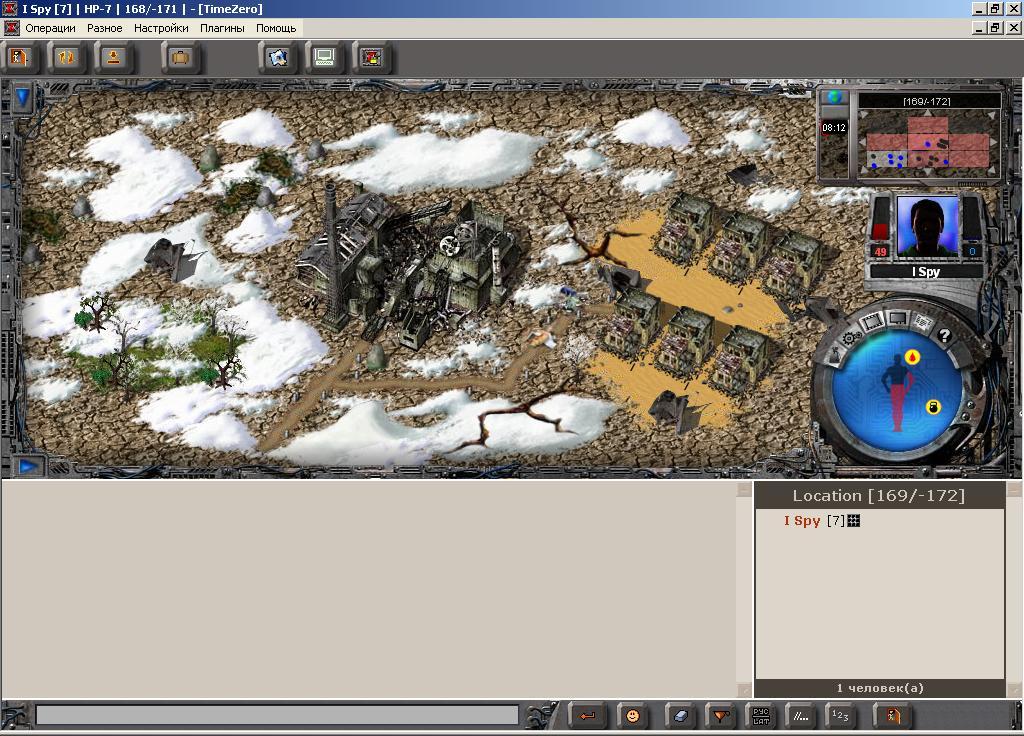Click the top arrow of the minimap
This screenshot has height=736, width=1024.
[x=928, y=114]
